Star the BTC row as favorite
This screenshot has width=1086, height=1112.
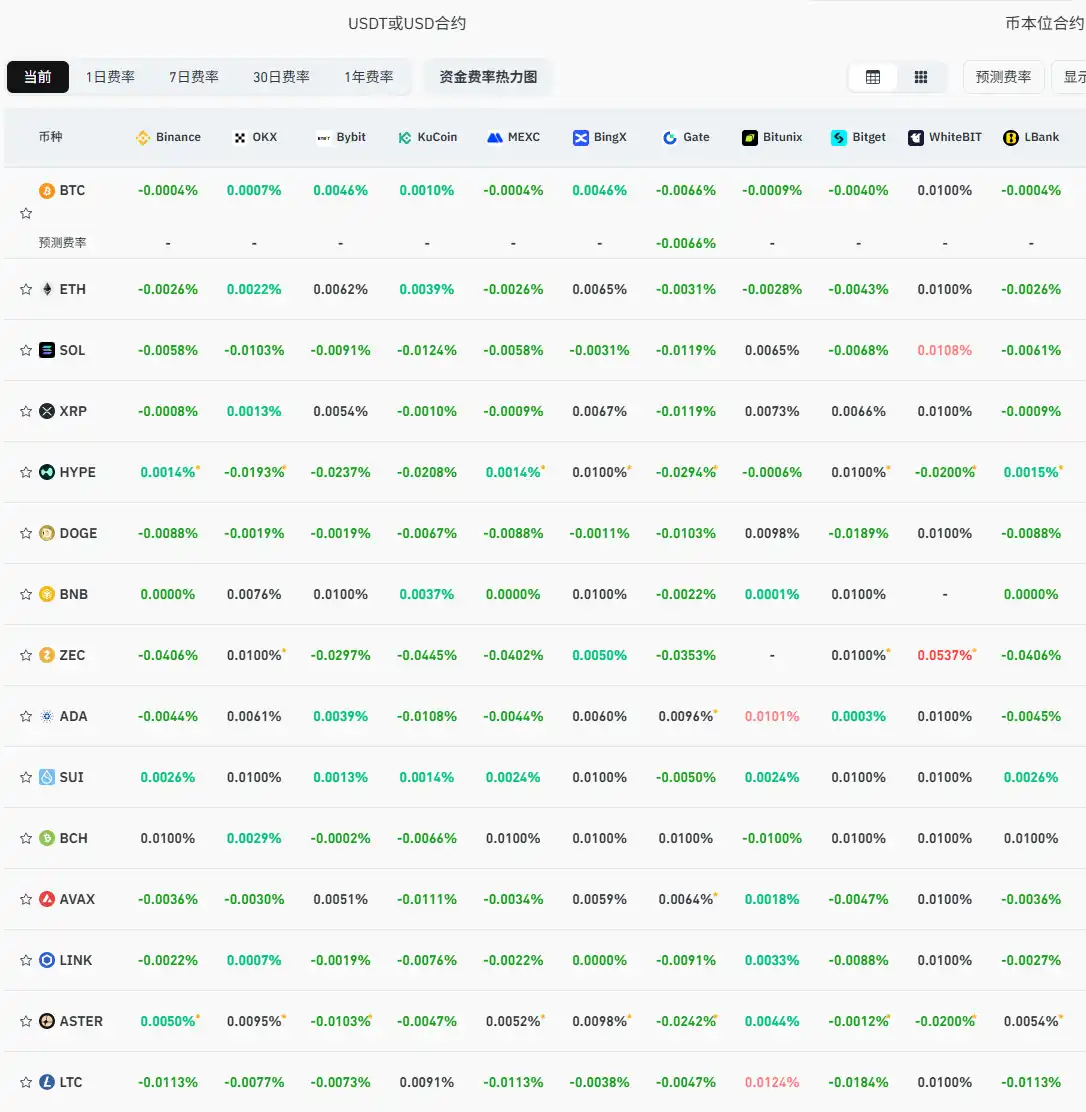[25, 213]
